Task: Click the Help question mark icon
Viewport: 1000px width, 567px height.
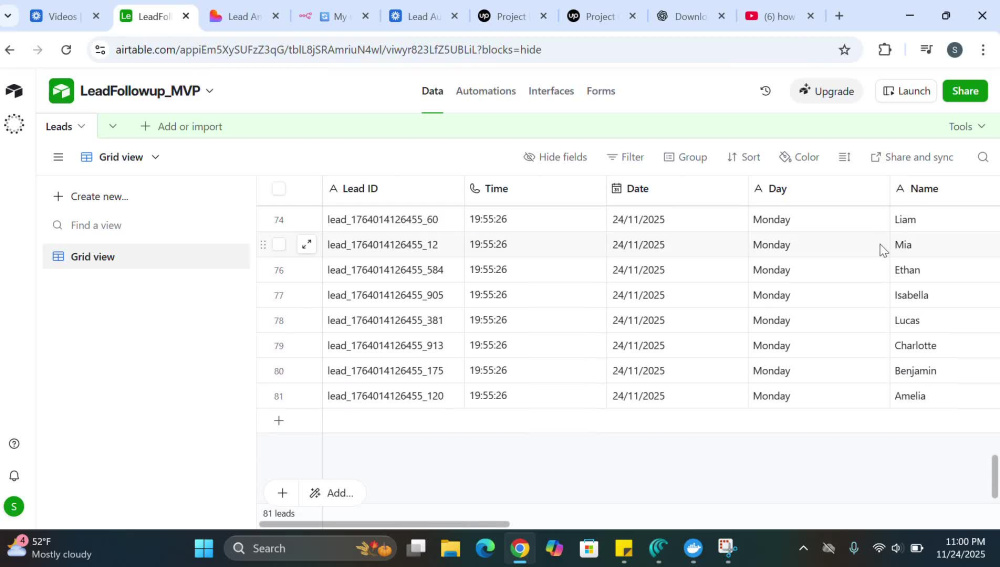Action: [14, 444]
